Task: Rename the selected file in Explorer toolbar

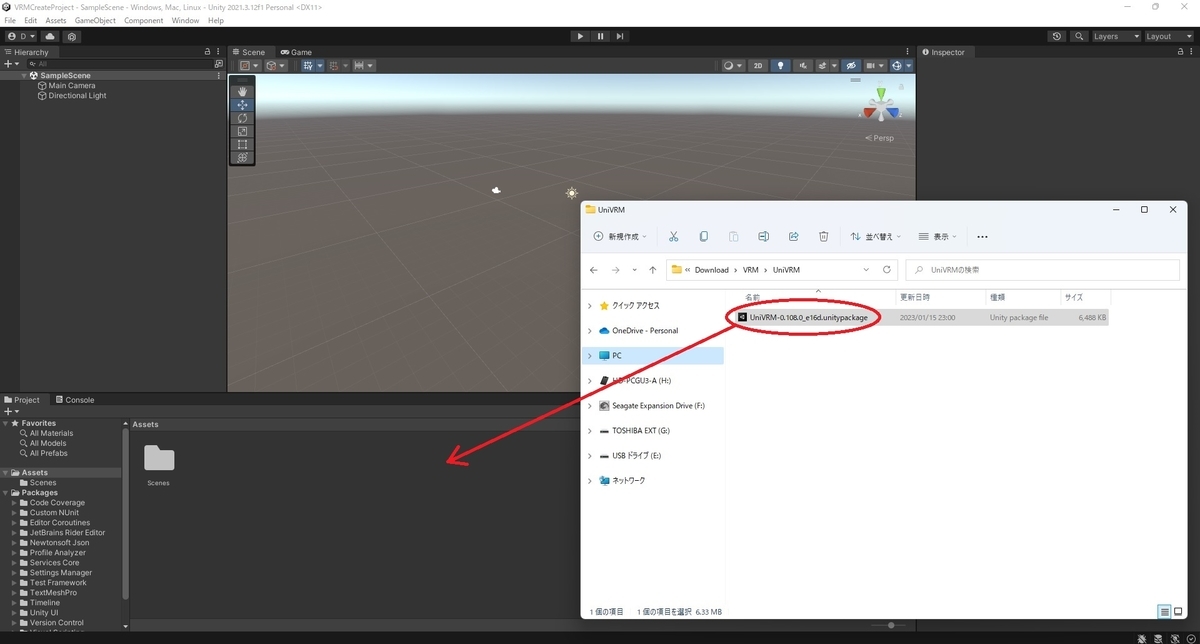Action: tap(763, 237)
